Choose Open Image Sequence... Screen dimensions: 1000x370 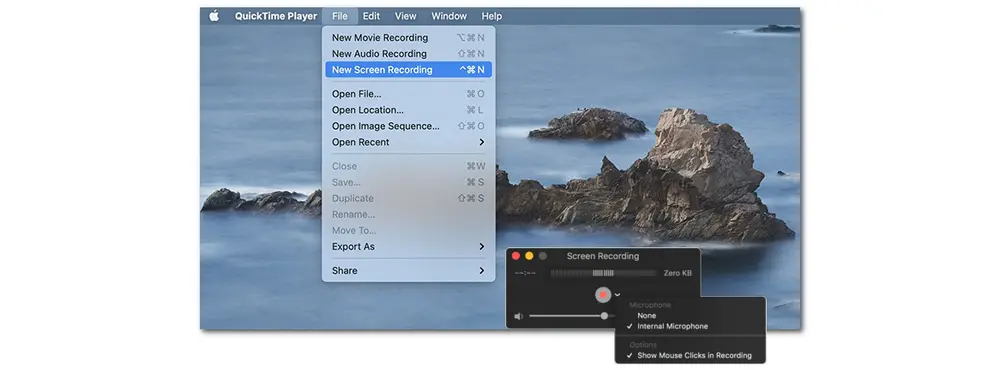tap(408, 126)
